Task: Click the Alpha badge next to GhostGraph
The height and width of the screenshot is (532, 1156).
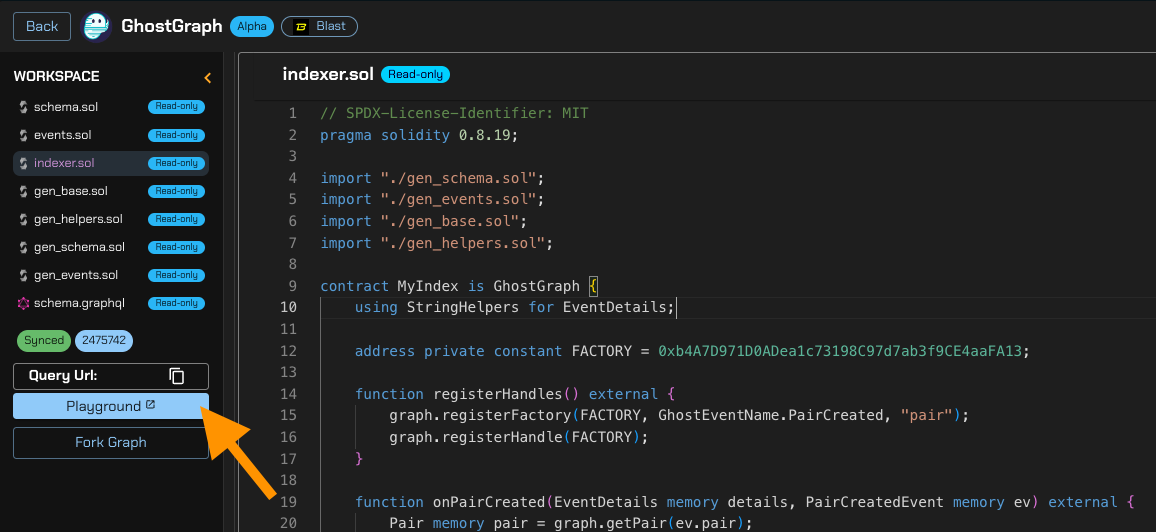Action: 252,27
